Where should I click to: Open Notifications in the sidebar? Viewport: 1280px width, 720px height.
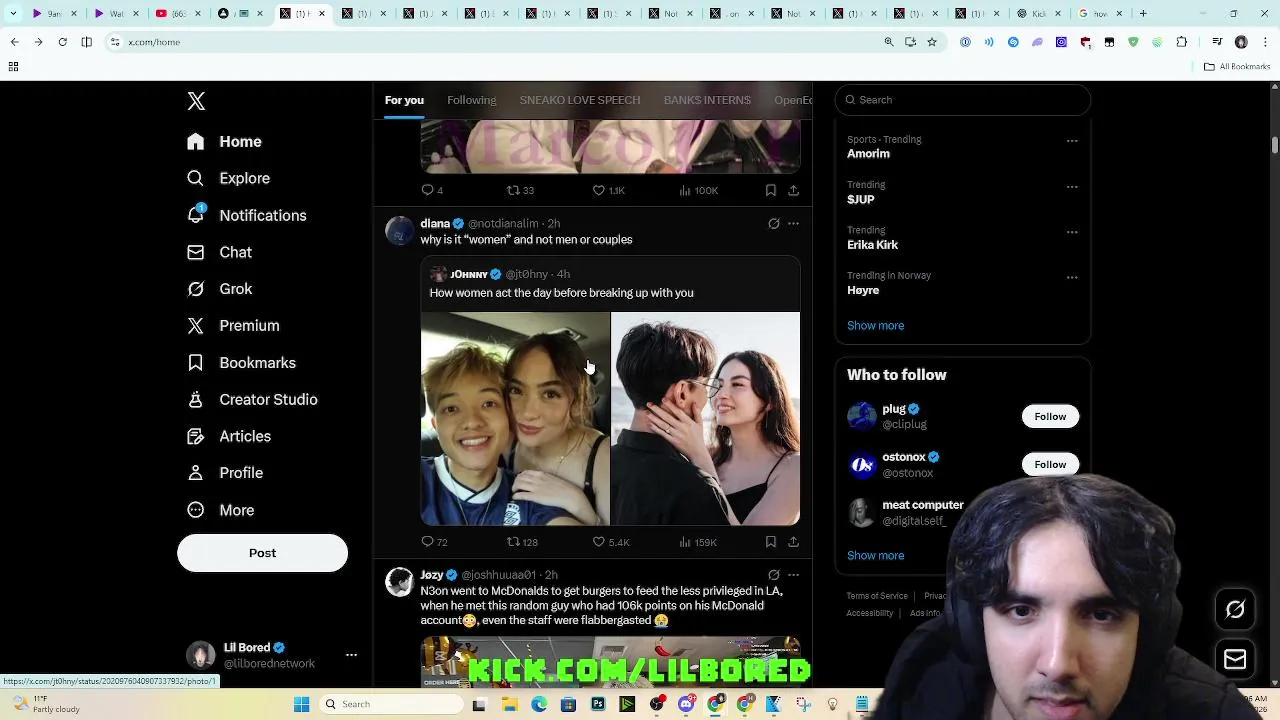246,215
